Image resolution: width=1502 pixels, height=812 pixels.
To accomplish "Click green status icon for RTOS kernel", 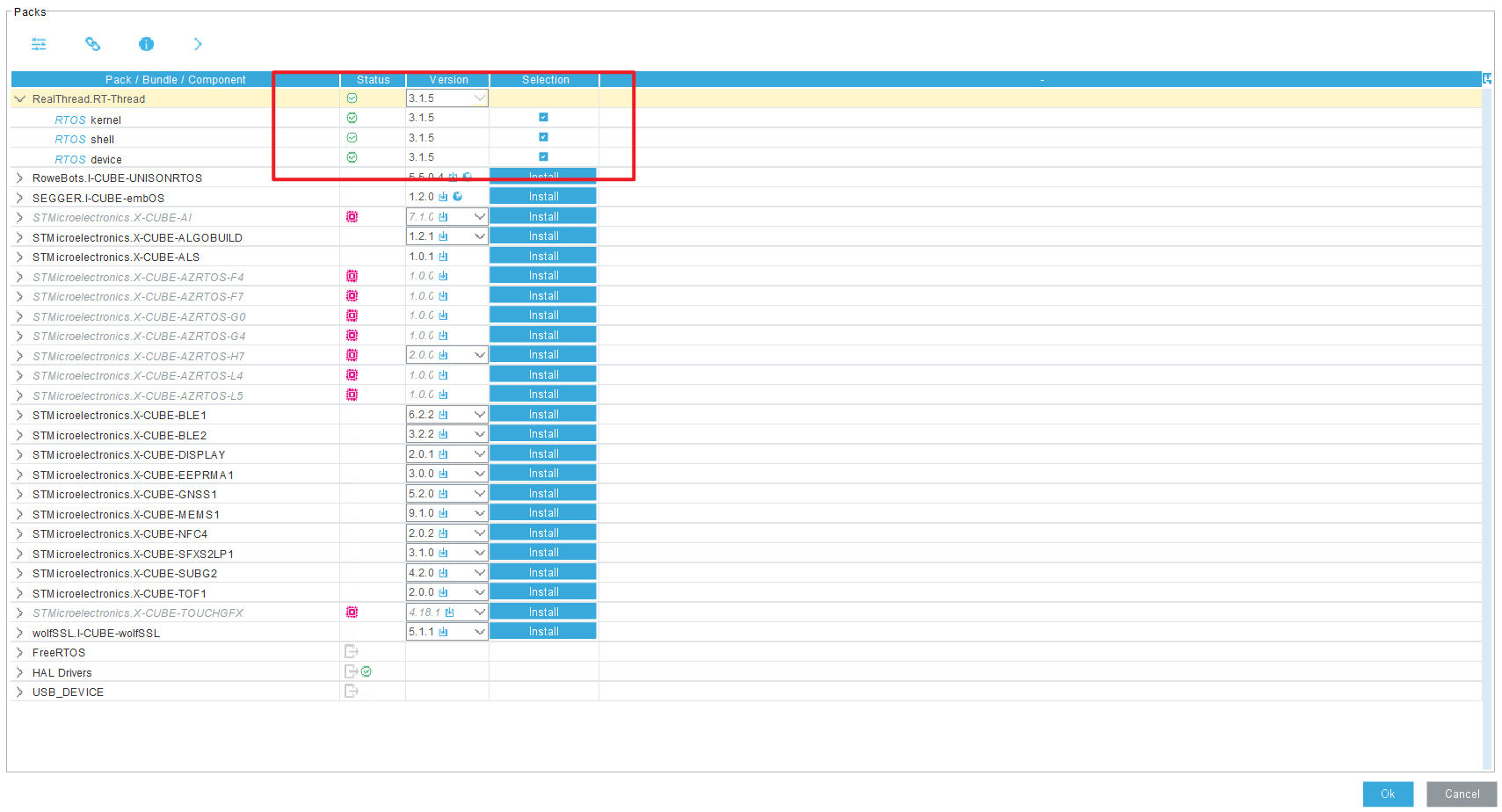I will point(352,118).
